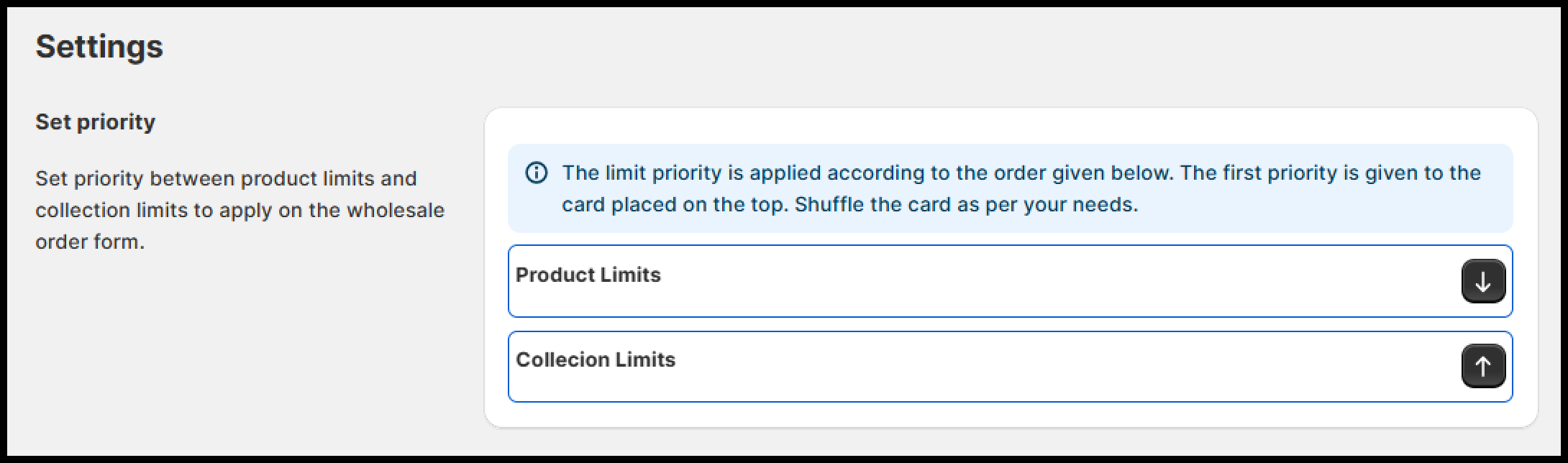This screenshot has height=463, width=1568.
Task: Click the "order form." description text
Action: [x=90, y=242]
